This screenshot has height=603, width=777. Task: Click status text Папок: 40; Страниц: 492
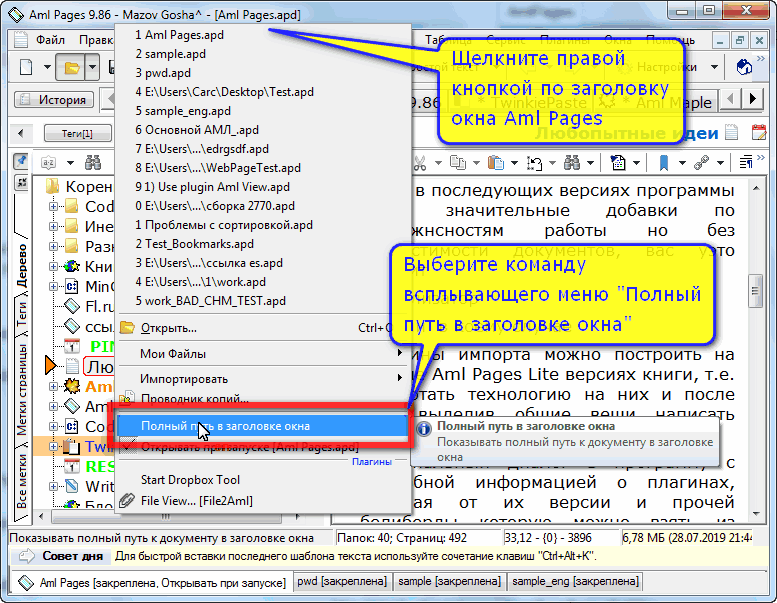click(x=402, y=538)
